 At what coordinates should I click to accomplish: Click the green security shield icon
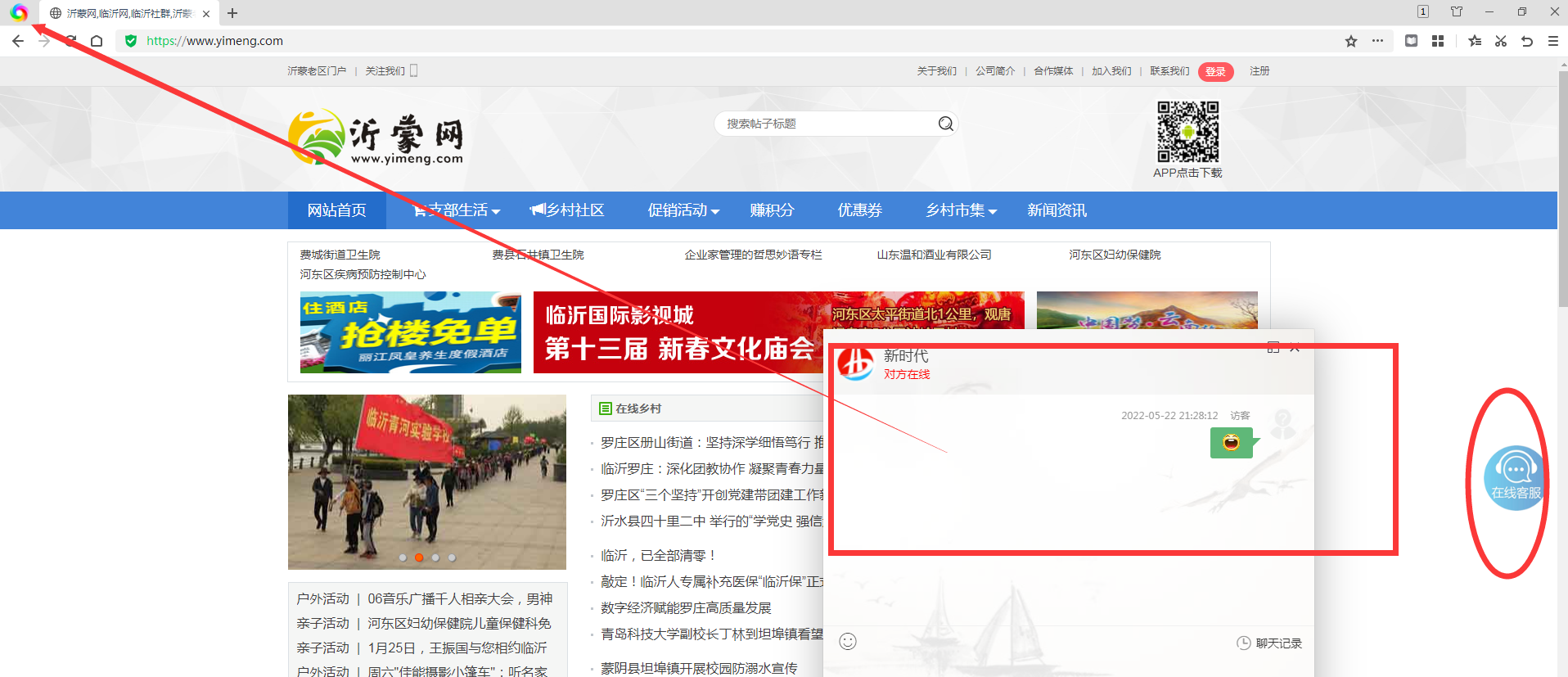pyautogui.click(x=131, y=41)
